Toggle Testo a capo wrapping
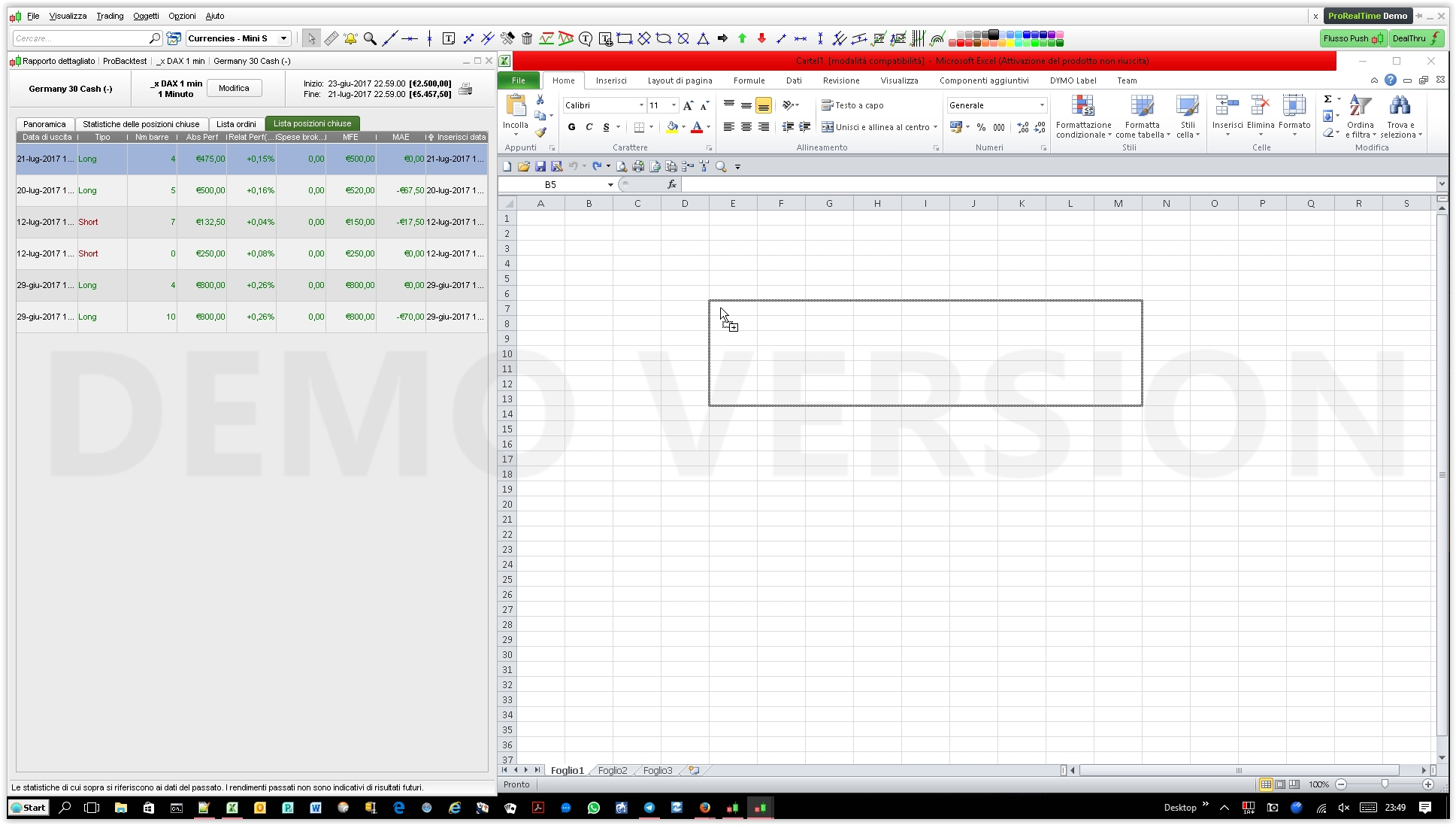The height and width of the screenshot is (825, 1456). (852, 105)
